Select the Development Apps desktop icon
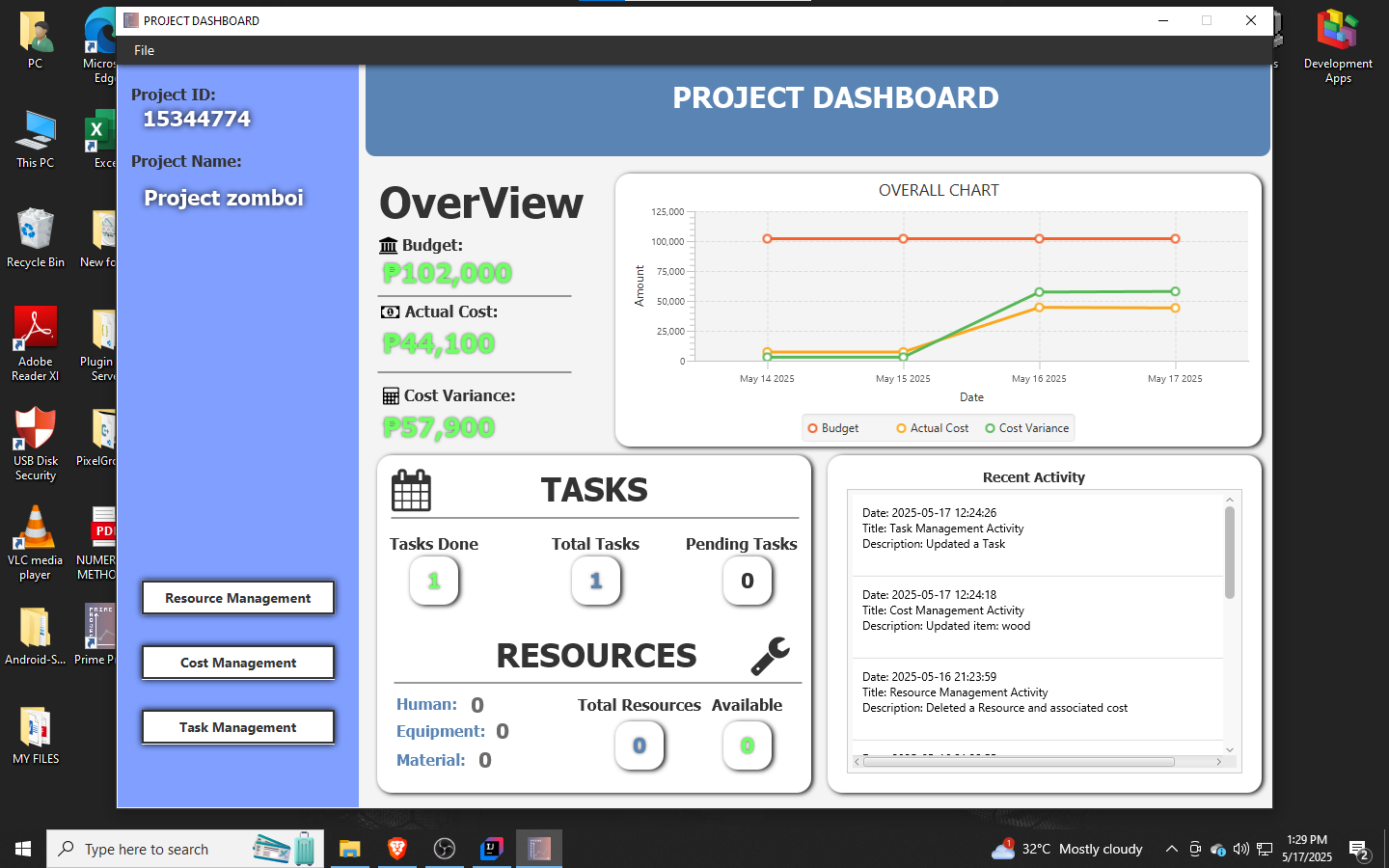 (1338, 47)
